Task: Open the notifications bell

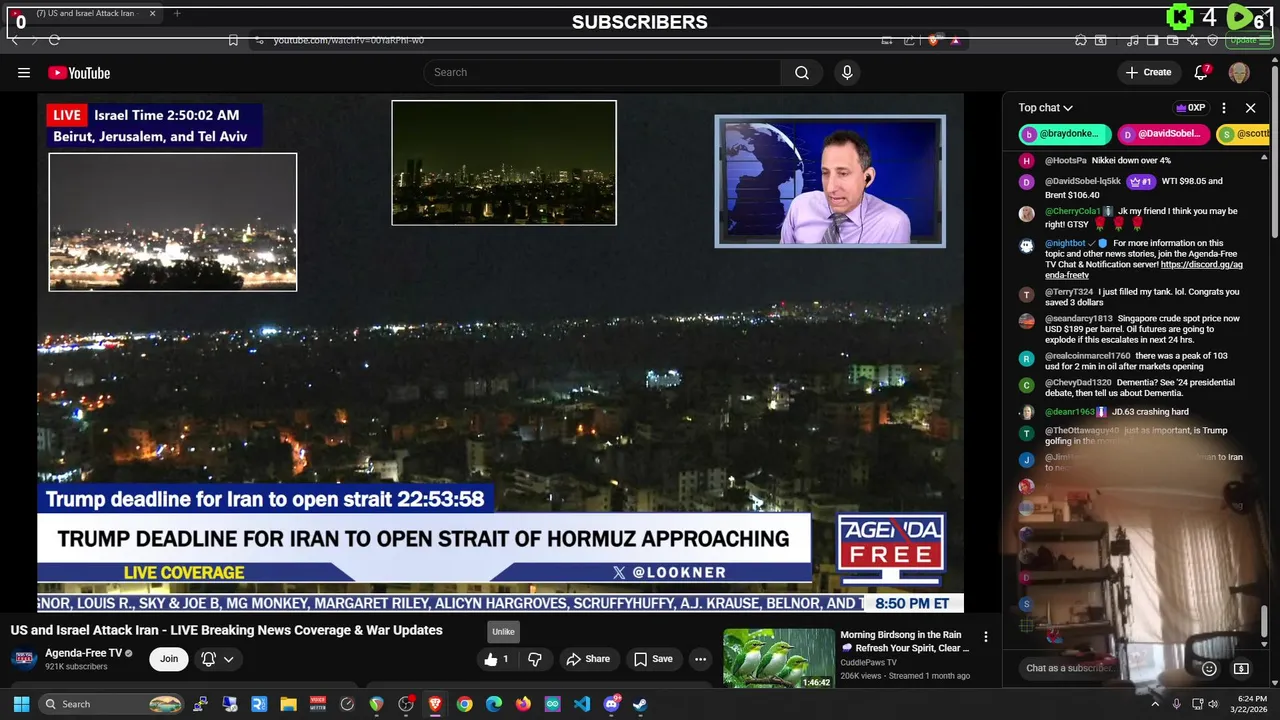Action: click(1201, 72)
